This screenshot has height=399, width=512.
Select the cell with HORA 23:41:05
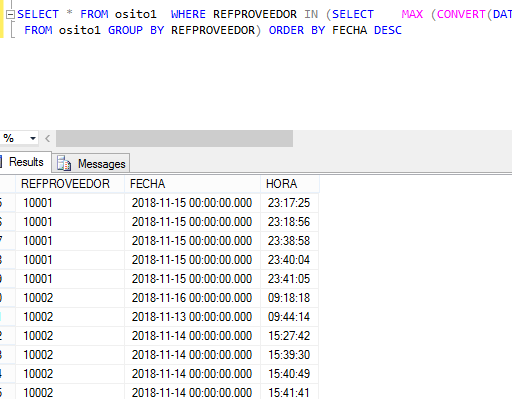pos(290,279)
